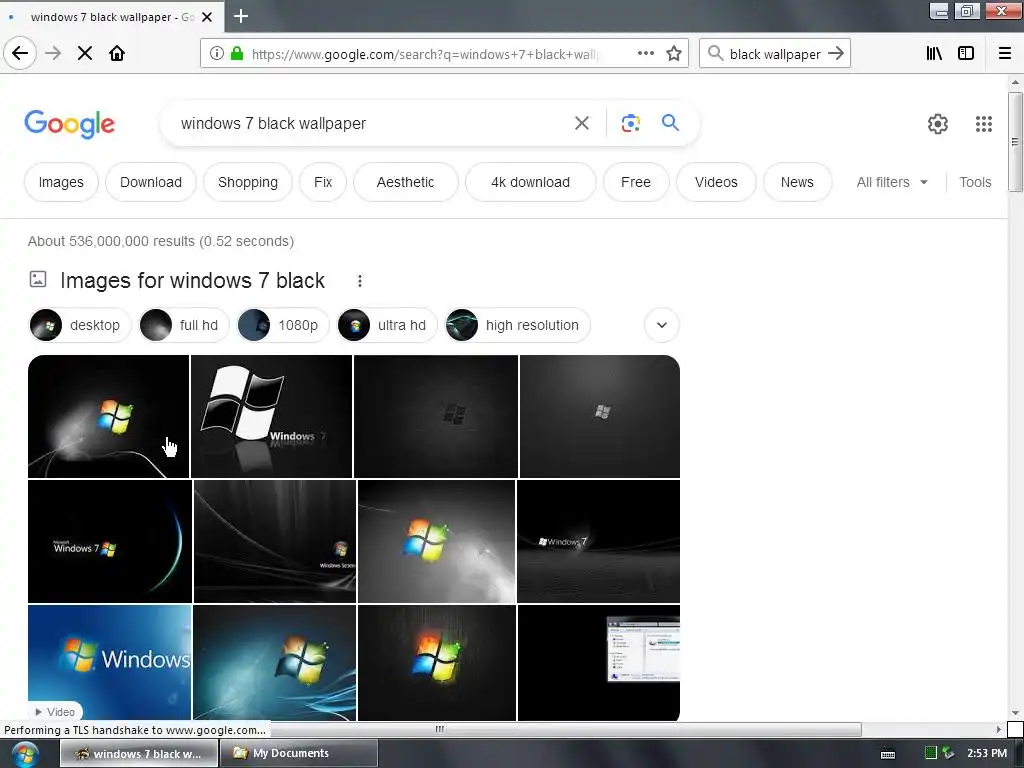Image resolution: width=1024 pixels, height=768 pixels.
Task: Search by image with Google Lens
Action: pos(630,123)
